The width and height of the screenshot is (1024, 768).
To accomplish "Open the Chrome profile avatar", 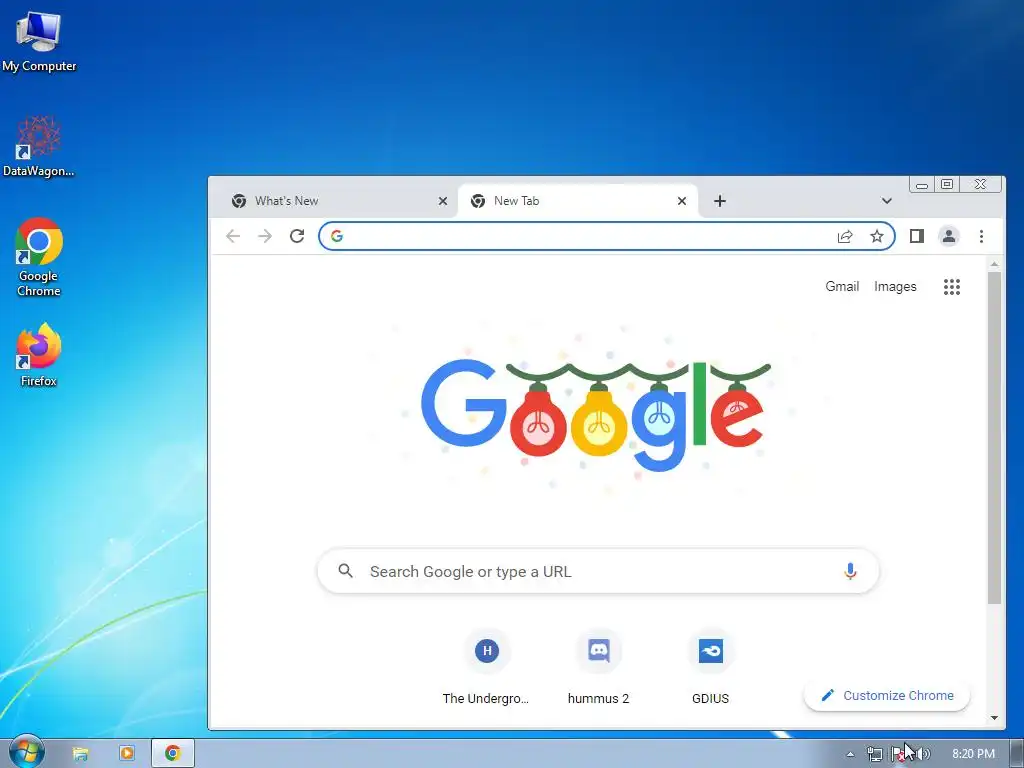I will (x=949, y=236).
